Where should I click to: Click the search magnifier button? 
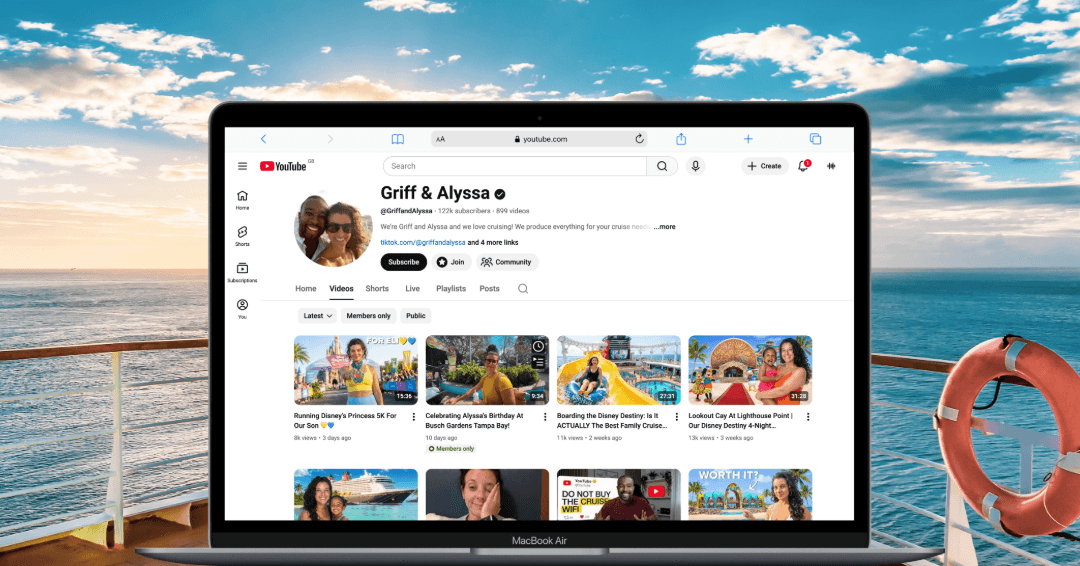pos(662,166)
